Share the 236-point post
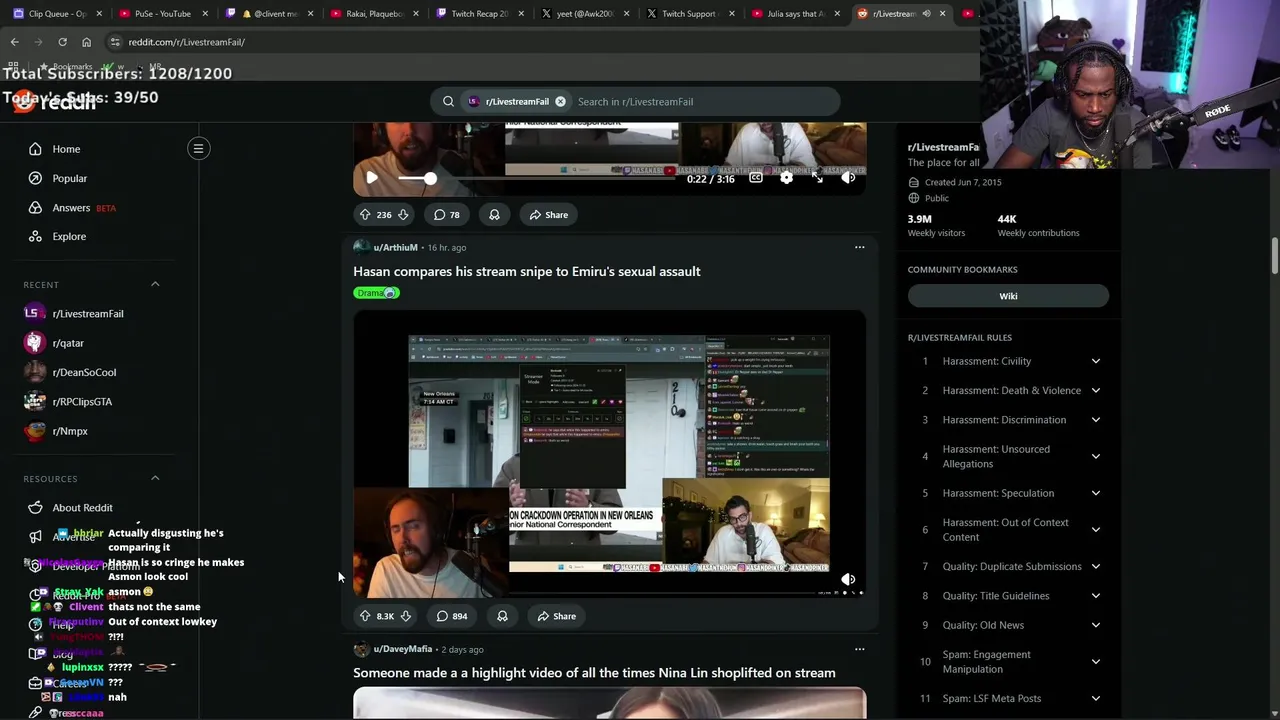Screen dimensions: 1280x720 [x=549, y=215]
